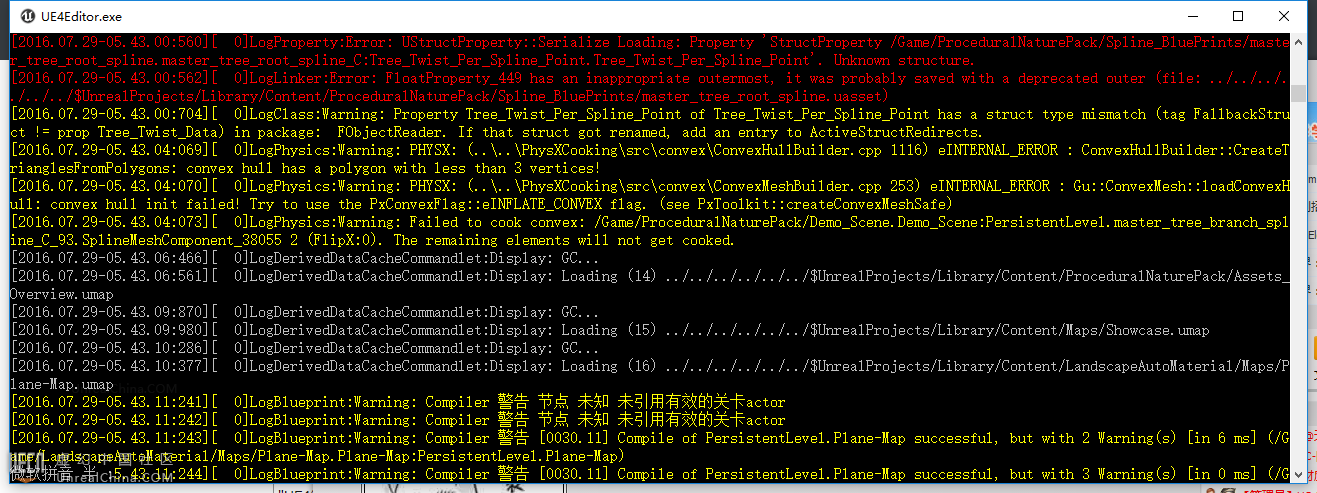Click the yellow LogClass Warning line

point(650,123)
